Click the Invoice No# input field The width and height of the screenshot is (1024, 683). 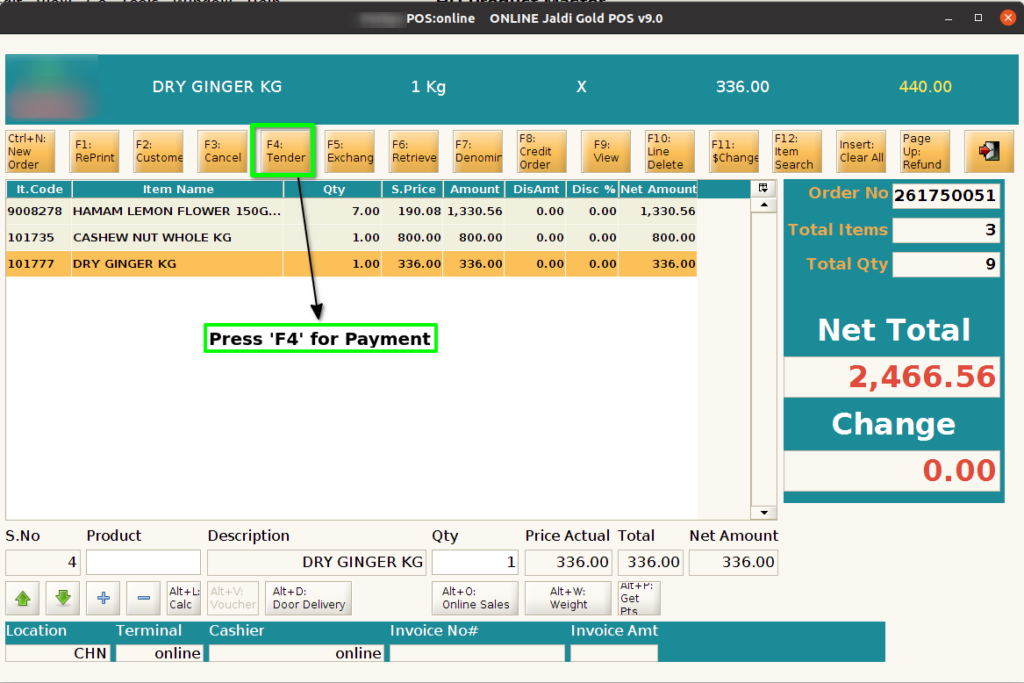[477, 653]
